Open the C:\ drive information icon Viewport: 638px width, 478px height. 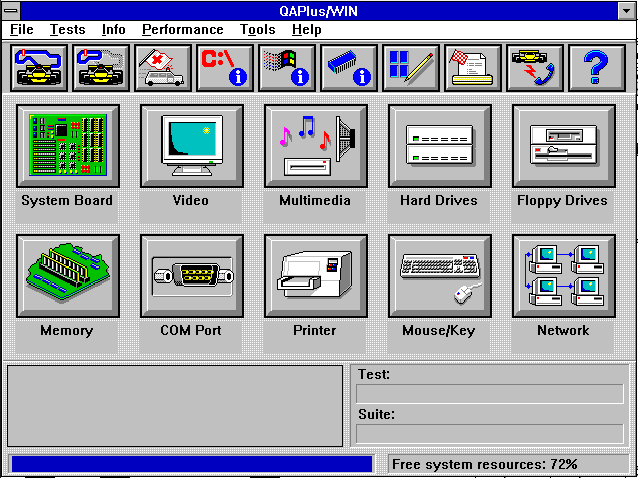pyautogui.click(x=225, y=68)
